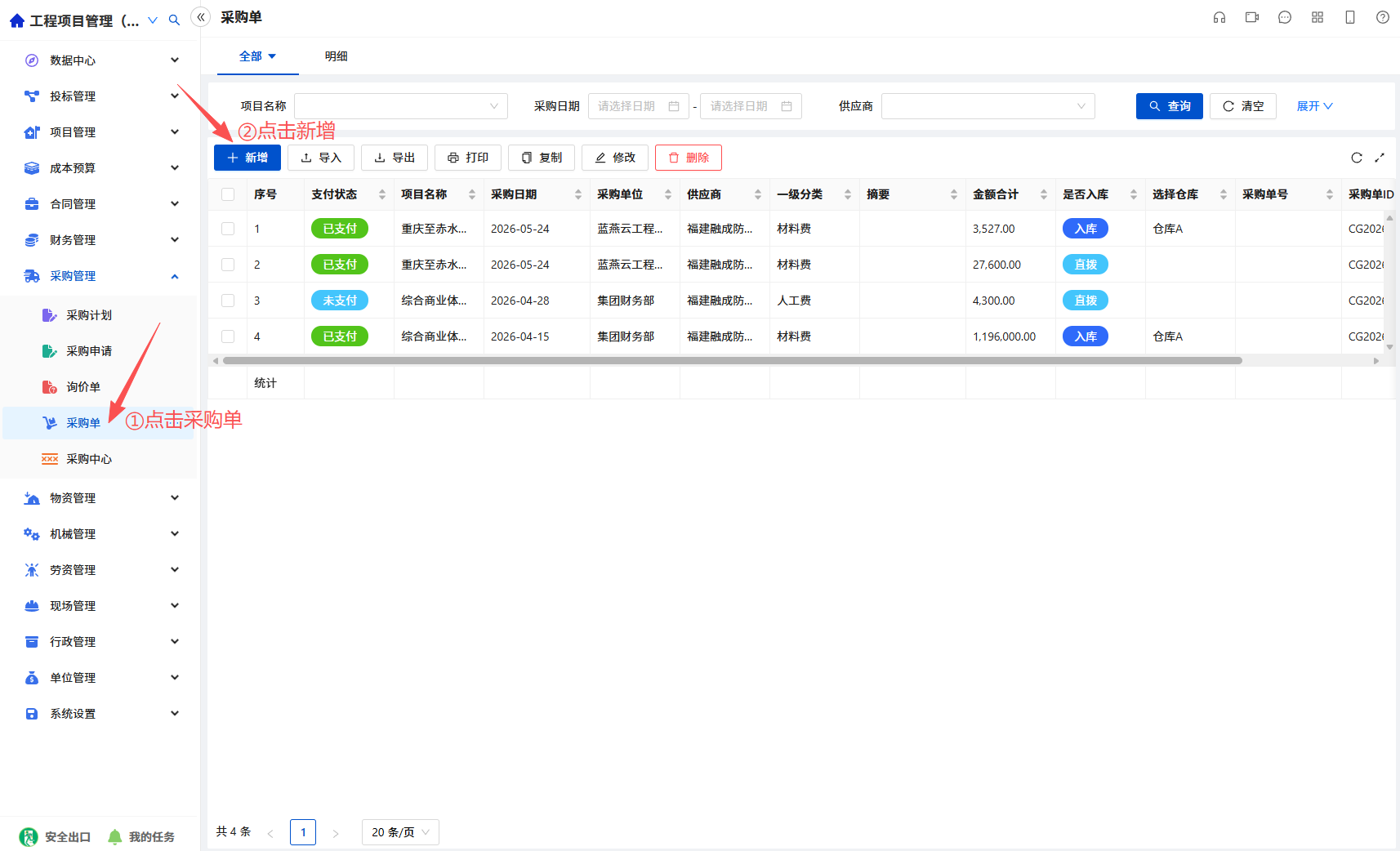Expand table to fullscreen icon
1400x851 pixels.
pos(1380,158)
